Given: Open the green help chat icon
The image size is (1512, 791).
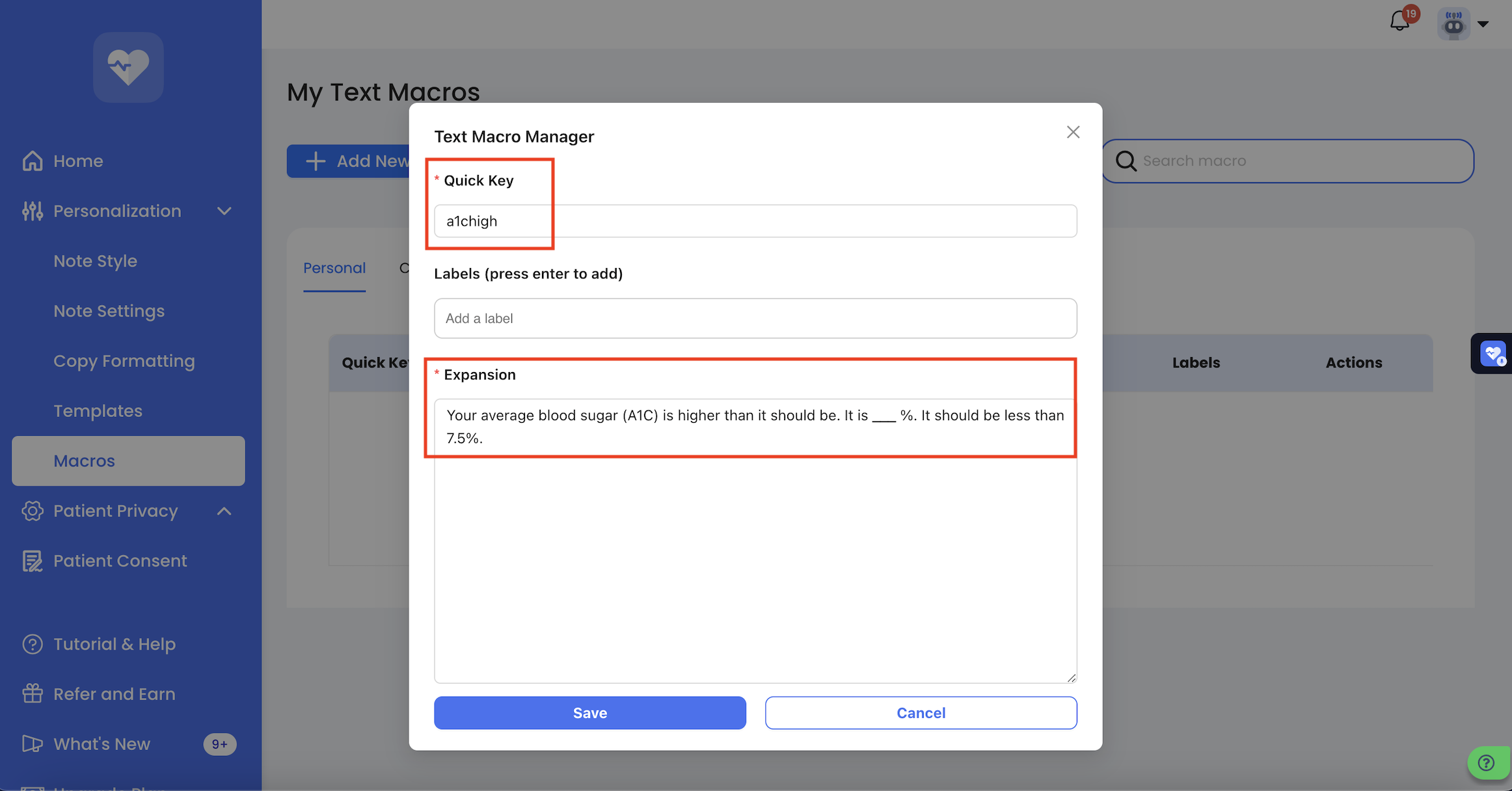Looking at the screenshot, I should (1487, 762).
